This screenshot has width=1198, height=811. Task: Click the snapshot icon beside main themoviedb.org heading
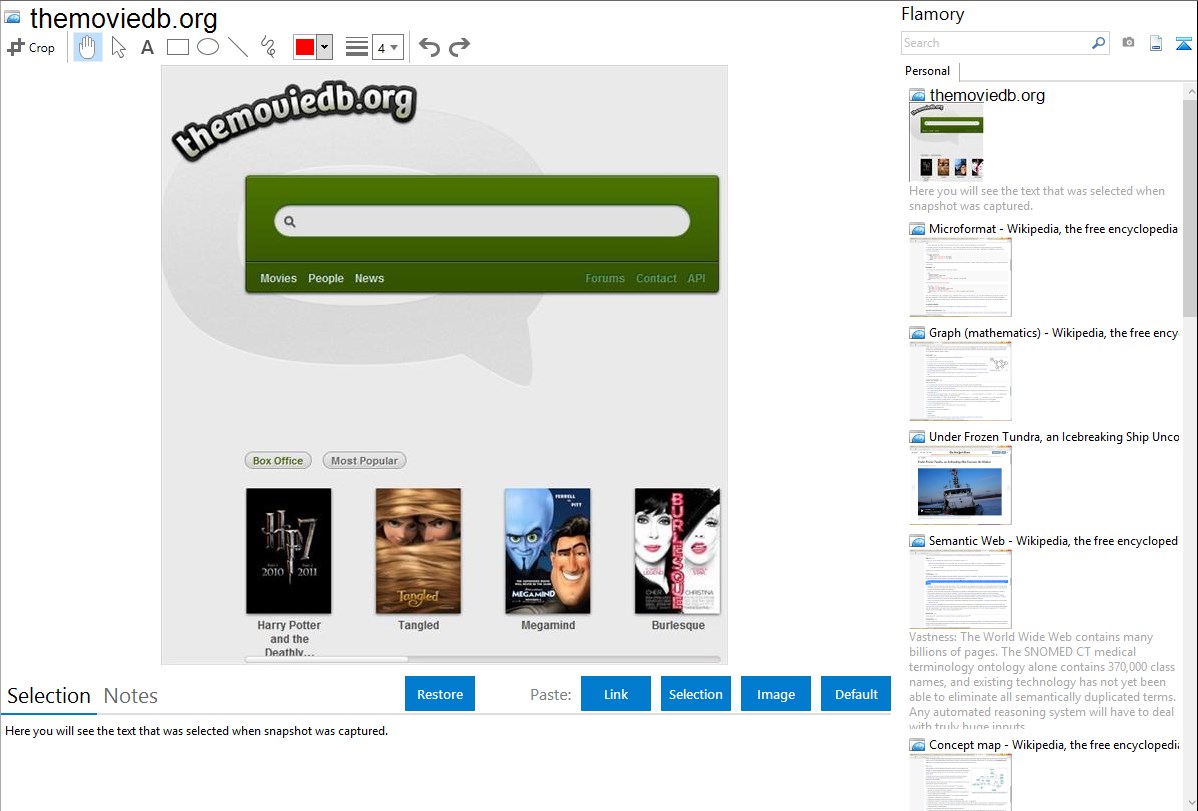13,17
